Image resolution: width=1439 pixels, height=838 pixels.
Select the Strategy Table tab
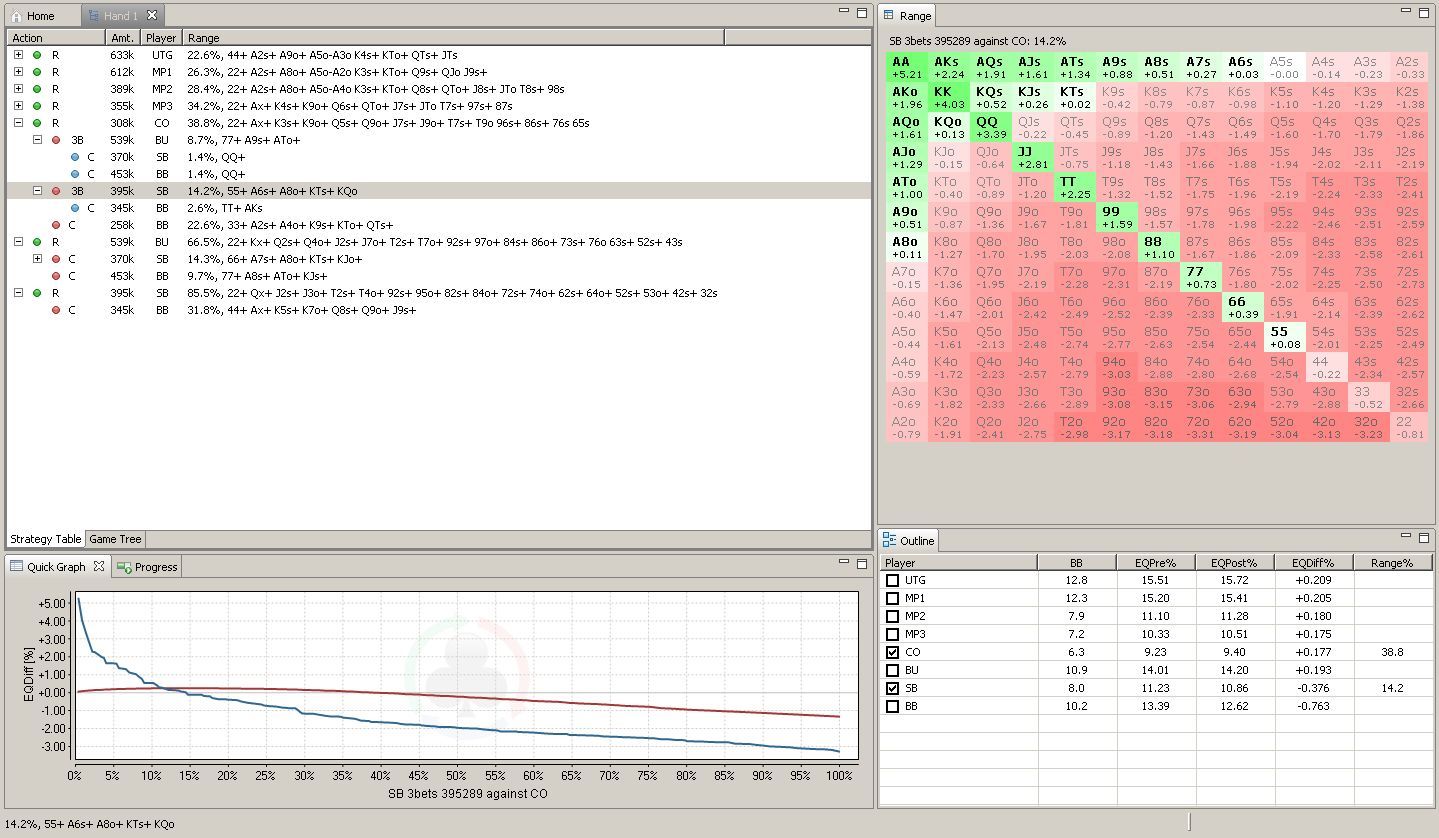46,539
